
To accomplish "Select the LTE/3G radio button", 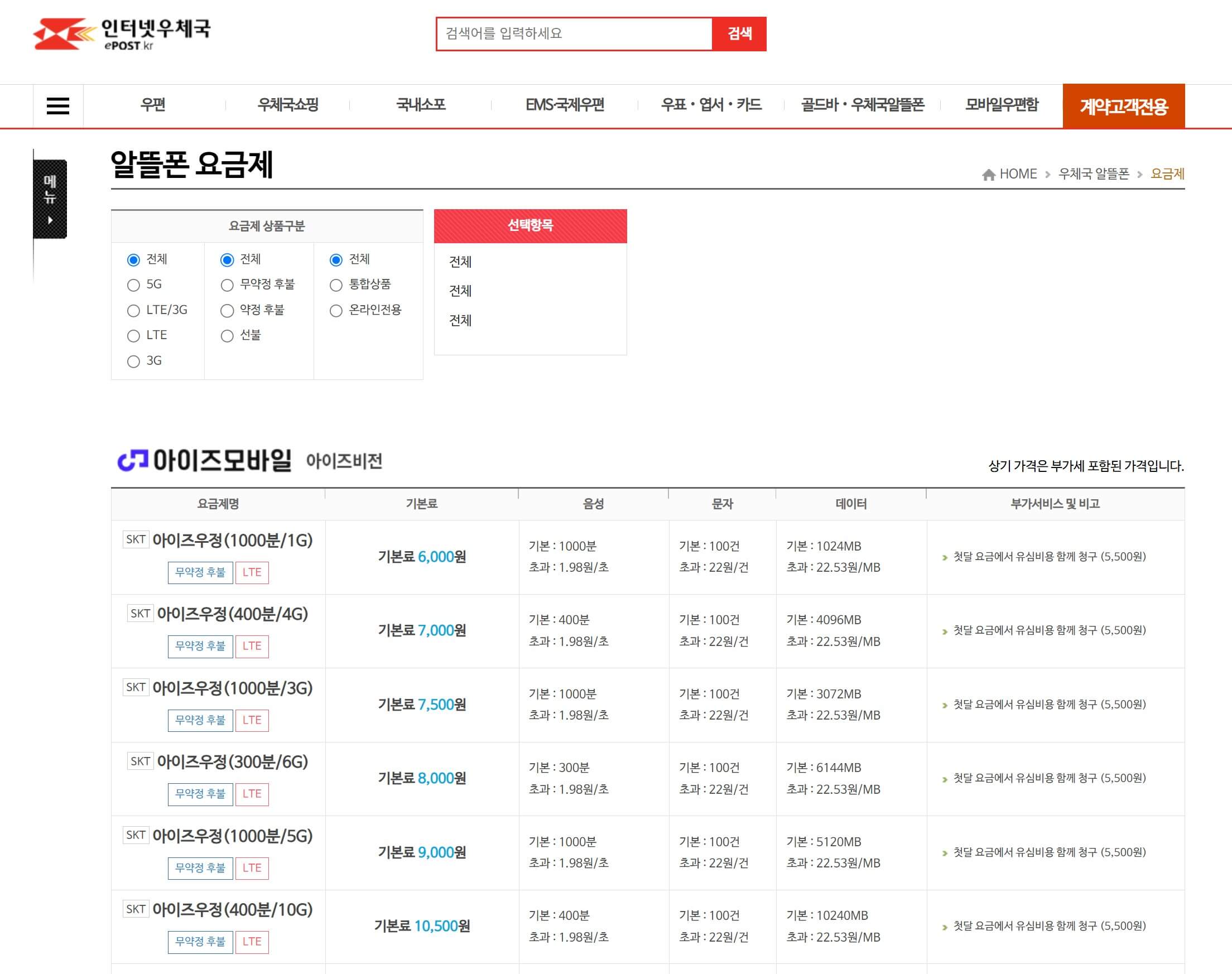I will click(x=133, y=311).
